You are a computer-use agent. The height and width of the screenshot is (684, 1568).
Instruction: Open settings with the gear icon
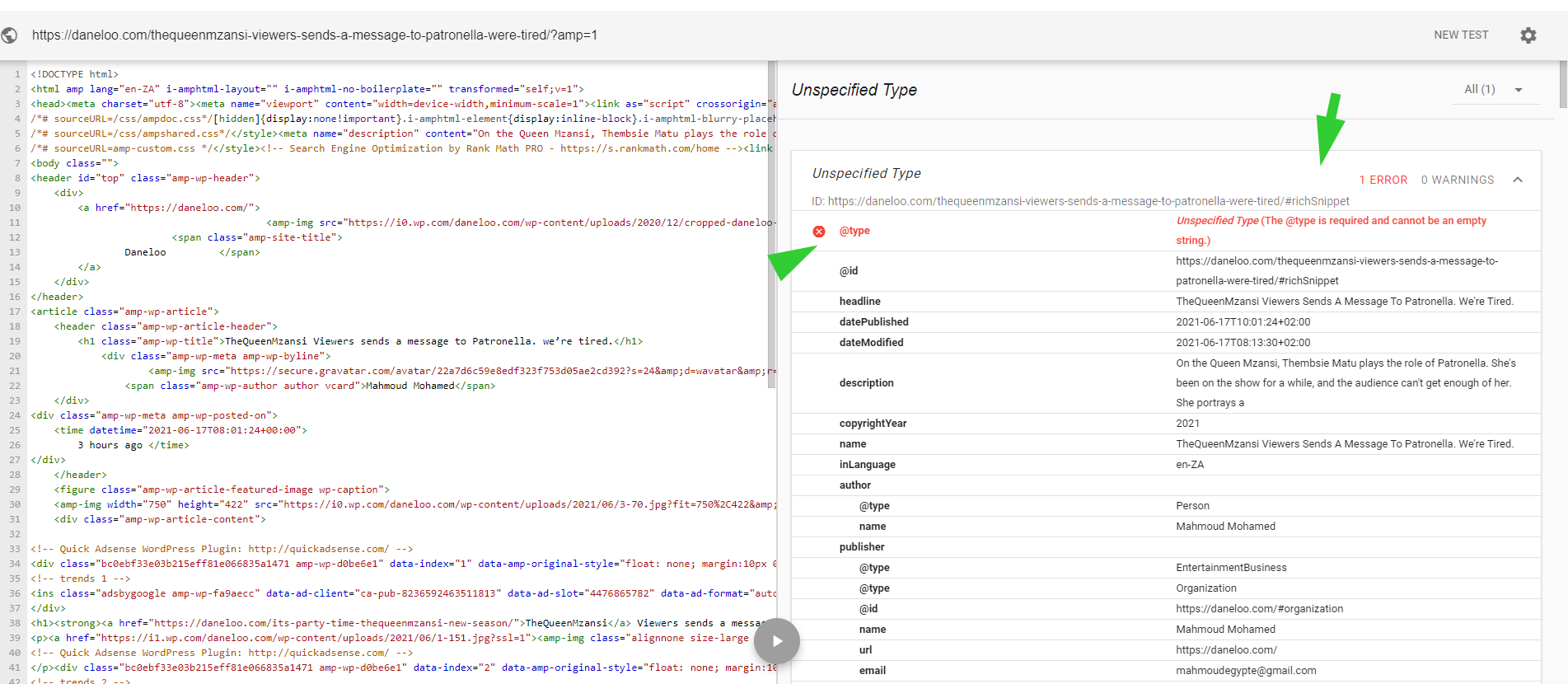click(x=1528, y=35)
